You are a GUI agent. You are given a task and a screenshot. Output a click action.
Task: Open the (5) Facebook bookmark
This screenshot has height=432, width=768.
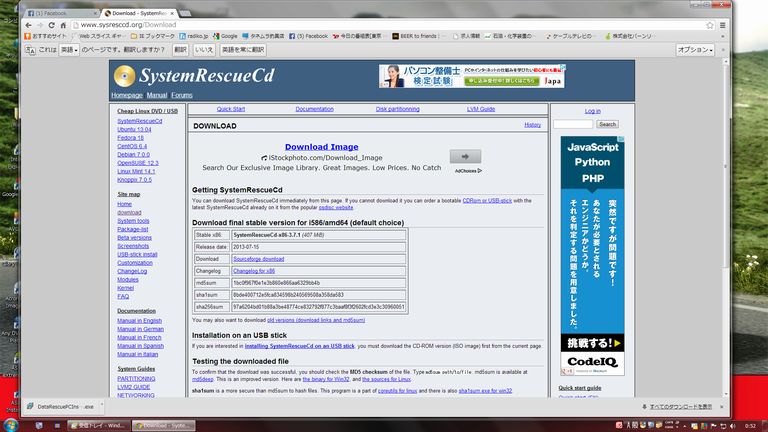tap(309, 36)
